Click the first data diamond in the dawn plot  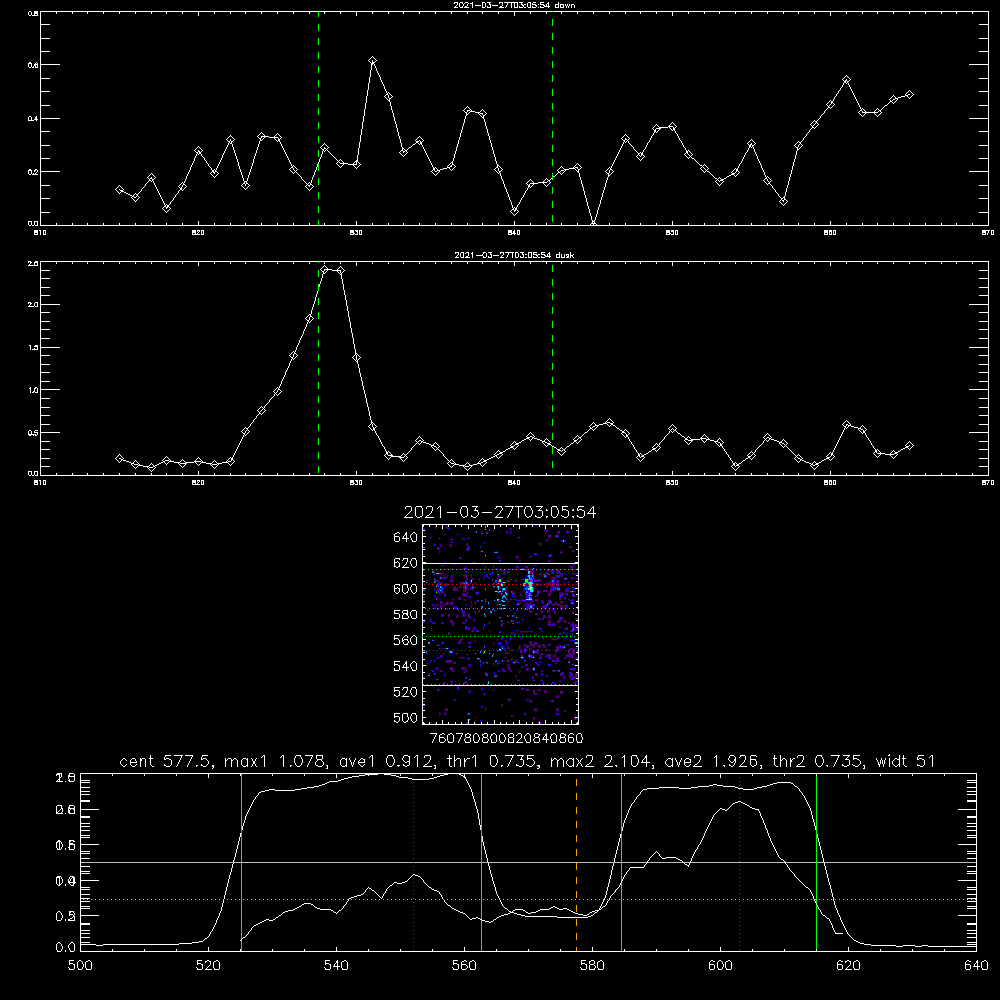pos(119,189)
